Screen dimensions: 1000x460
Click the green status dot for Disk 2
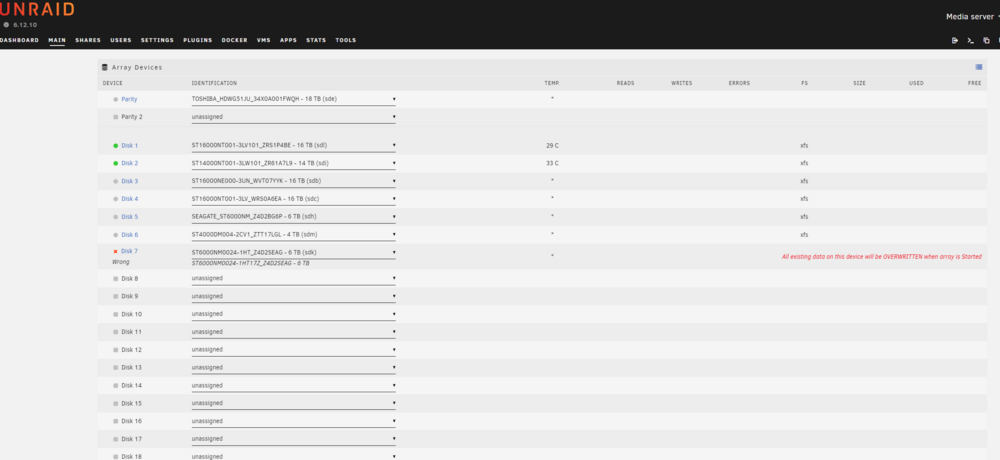(115, 163)
